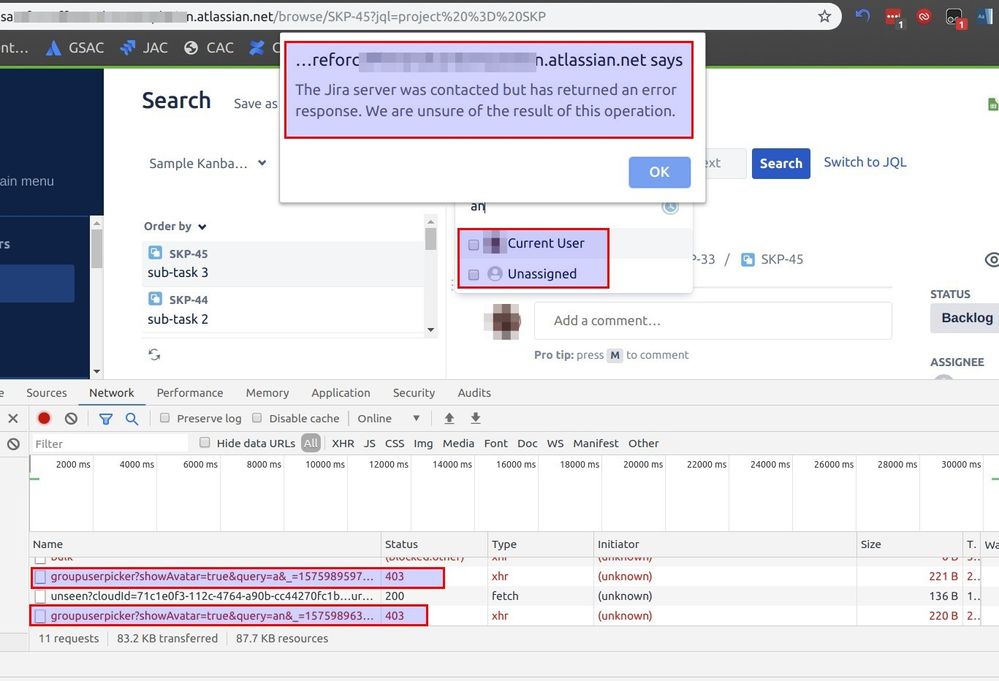Click the Unassigned avatar icon
This screenshot has width=999, height=681.
(495, 274)
